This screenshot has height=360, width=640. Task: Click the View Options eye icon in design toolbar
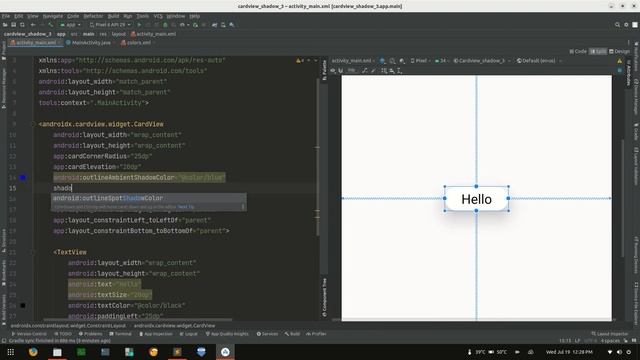click(x=333, y=71)
